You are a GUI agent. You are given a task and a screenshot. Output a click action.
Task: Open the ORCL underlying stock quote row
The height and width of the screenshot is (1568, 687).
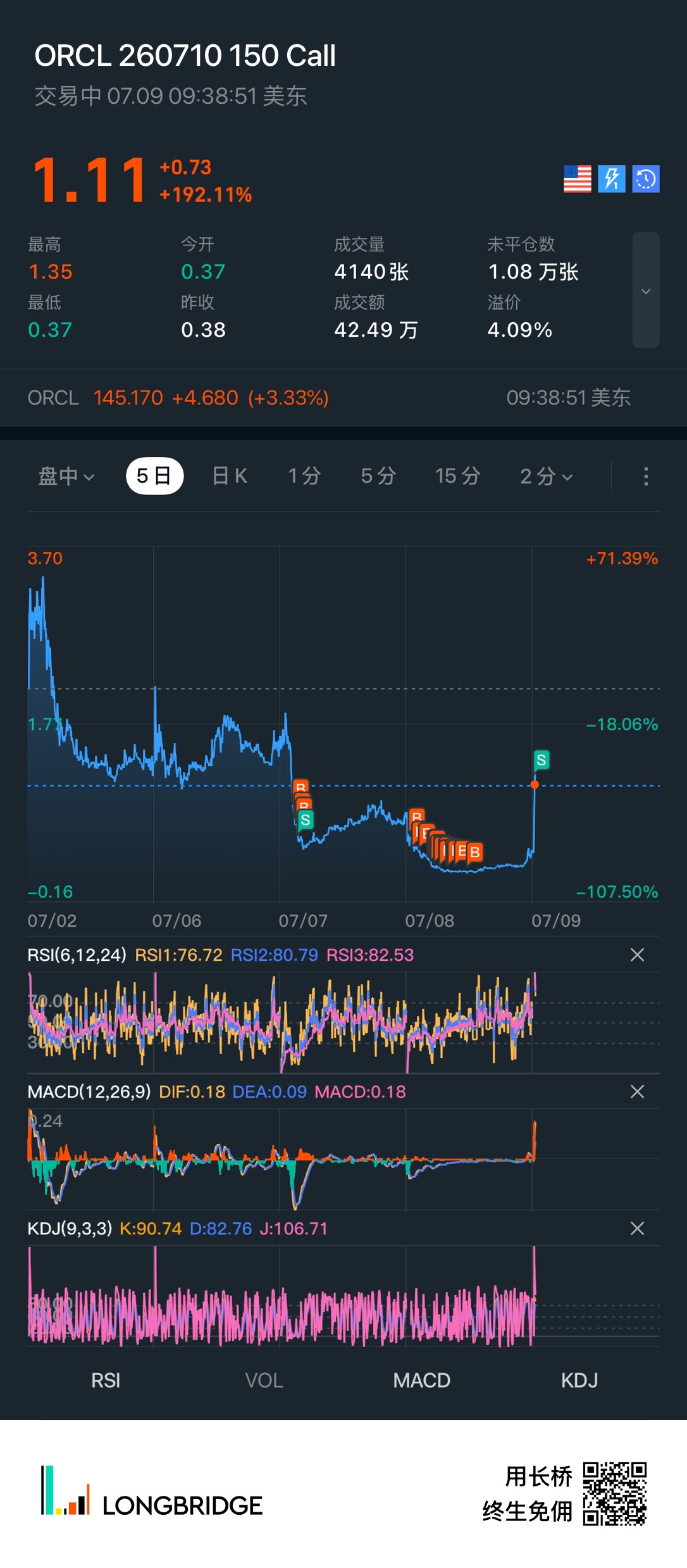343,398
